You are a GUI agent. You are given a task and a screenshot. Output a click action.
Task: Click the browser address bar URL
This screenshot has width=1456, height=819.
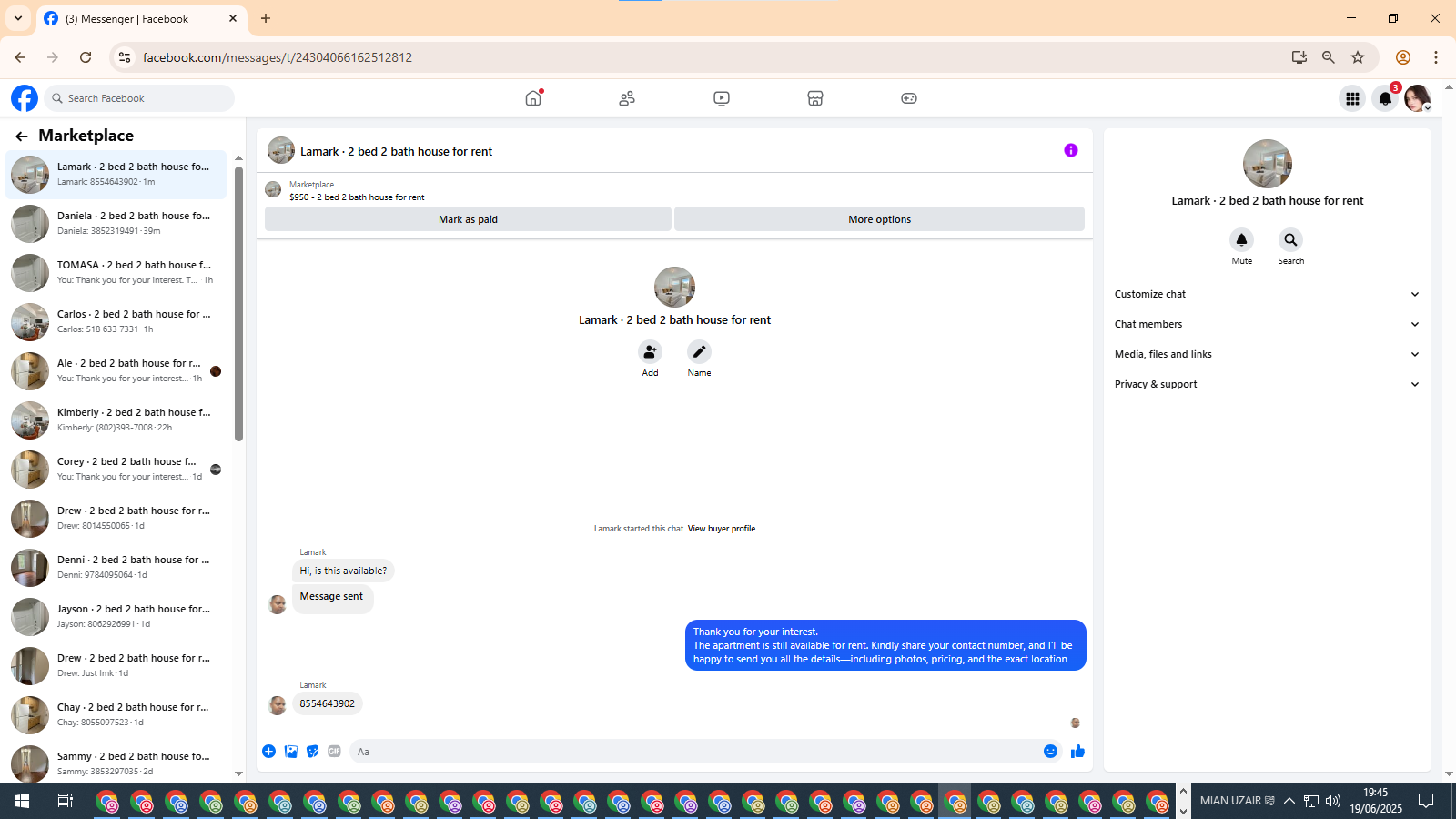[278, 57]
